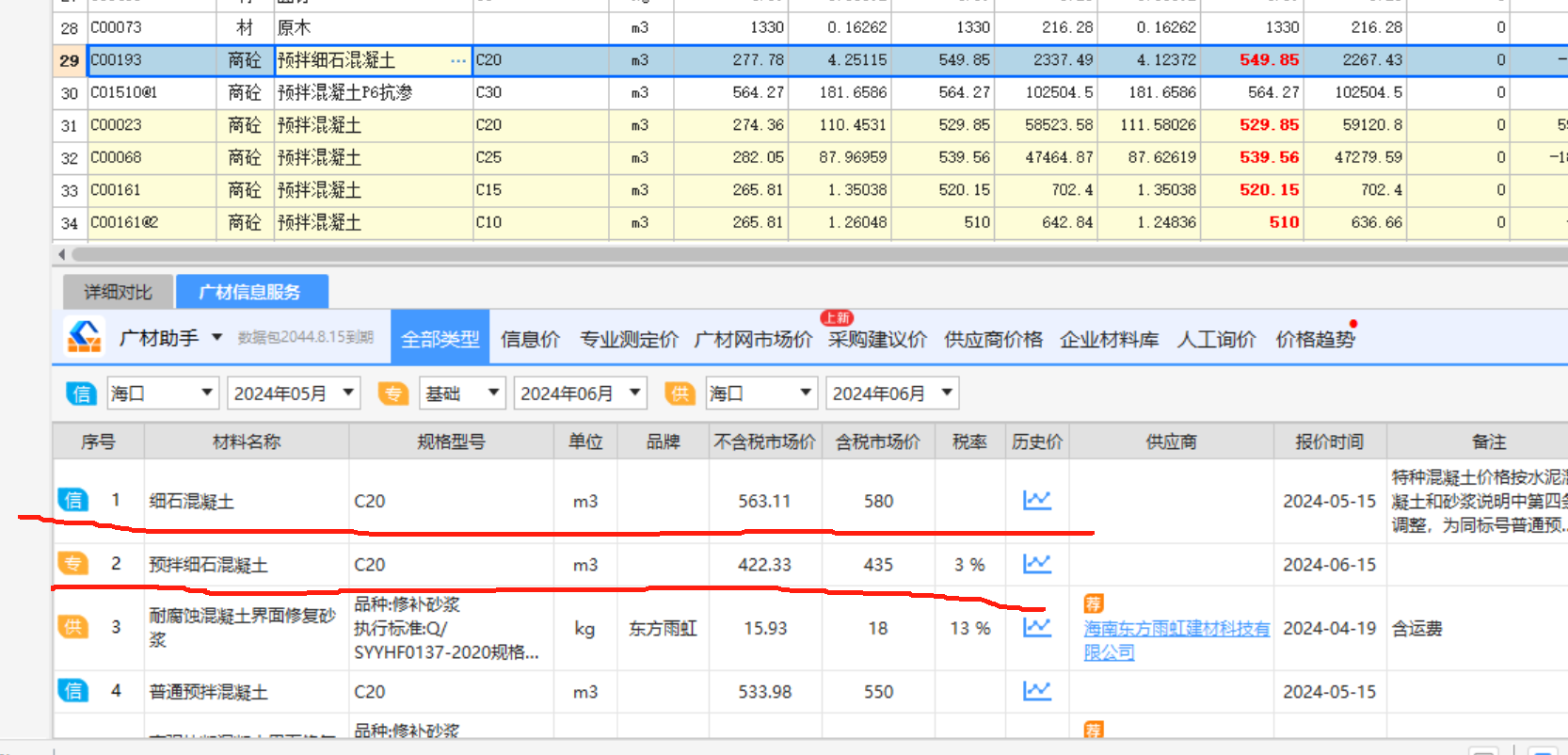Select the 广材网市场价 tab
Image resolution: width=1568 pixels, height=755 pixels.
pyautogui.click(x=753, y=339)
